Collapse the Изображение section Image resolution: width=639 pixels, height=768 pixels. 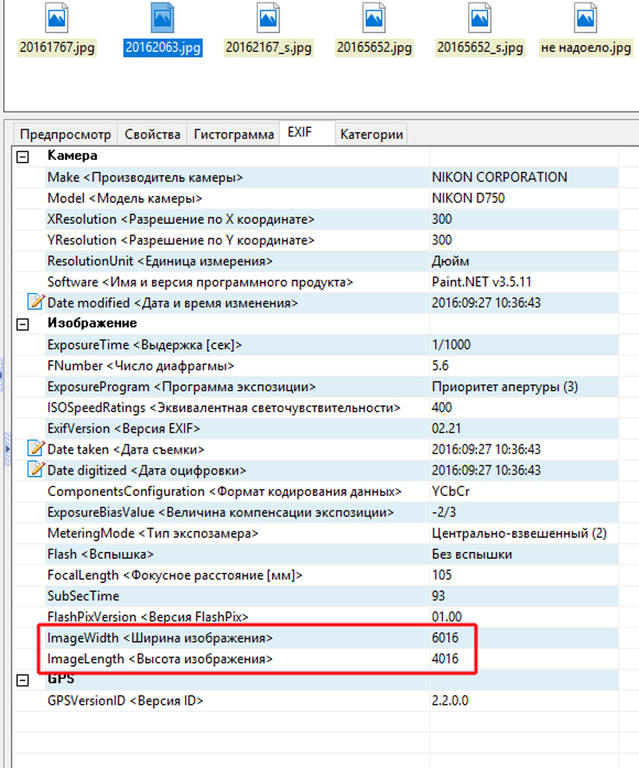(x=23, y=324)
